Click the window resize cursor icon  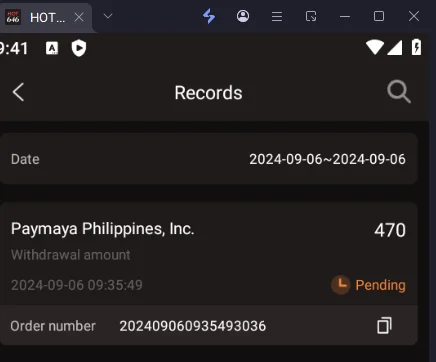311,16
